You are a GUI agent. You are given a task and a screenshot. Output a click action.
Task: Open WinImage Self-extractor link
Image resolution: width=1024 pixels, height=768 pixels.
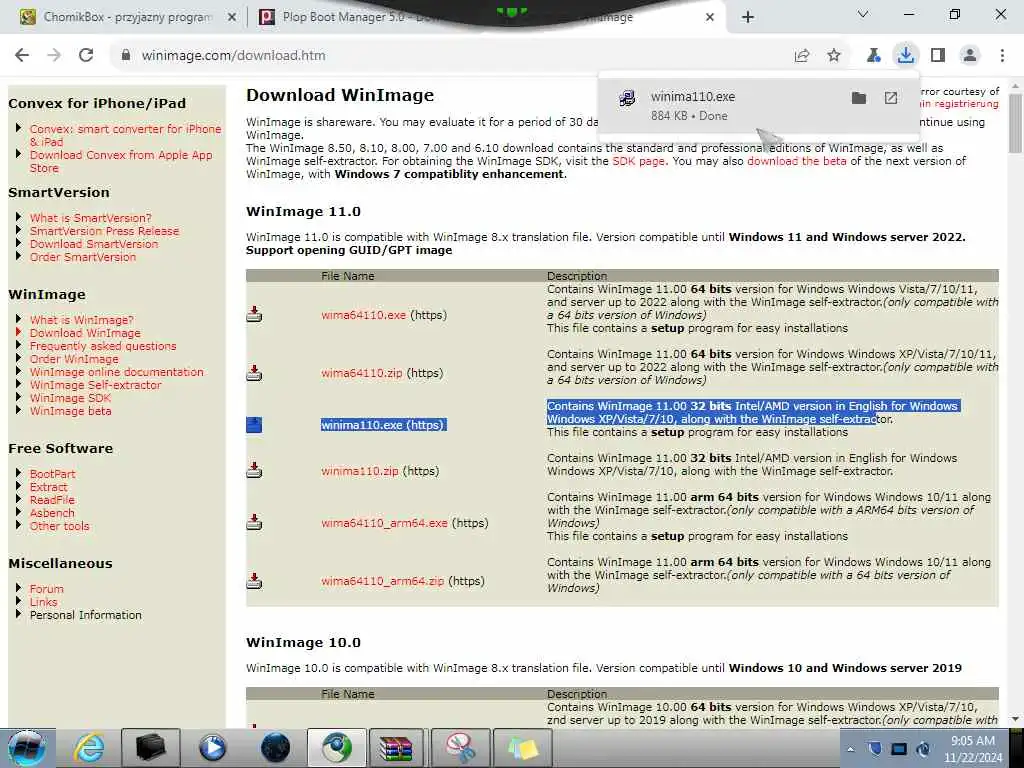[x=95, y=385]
